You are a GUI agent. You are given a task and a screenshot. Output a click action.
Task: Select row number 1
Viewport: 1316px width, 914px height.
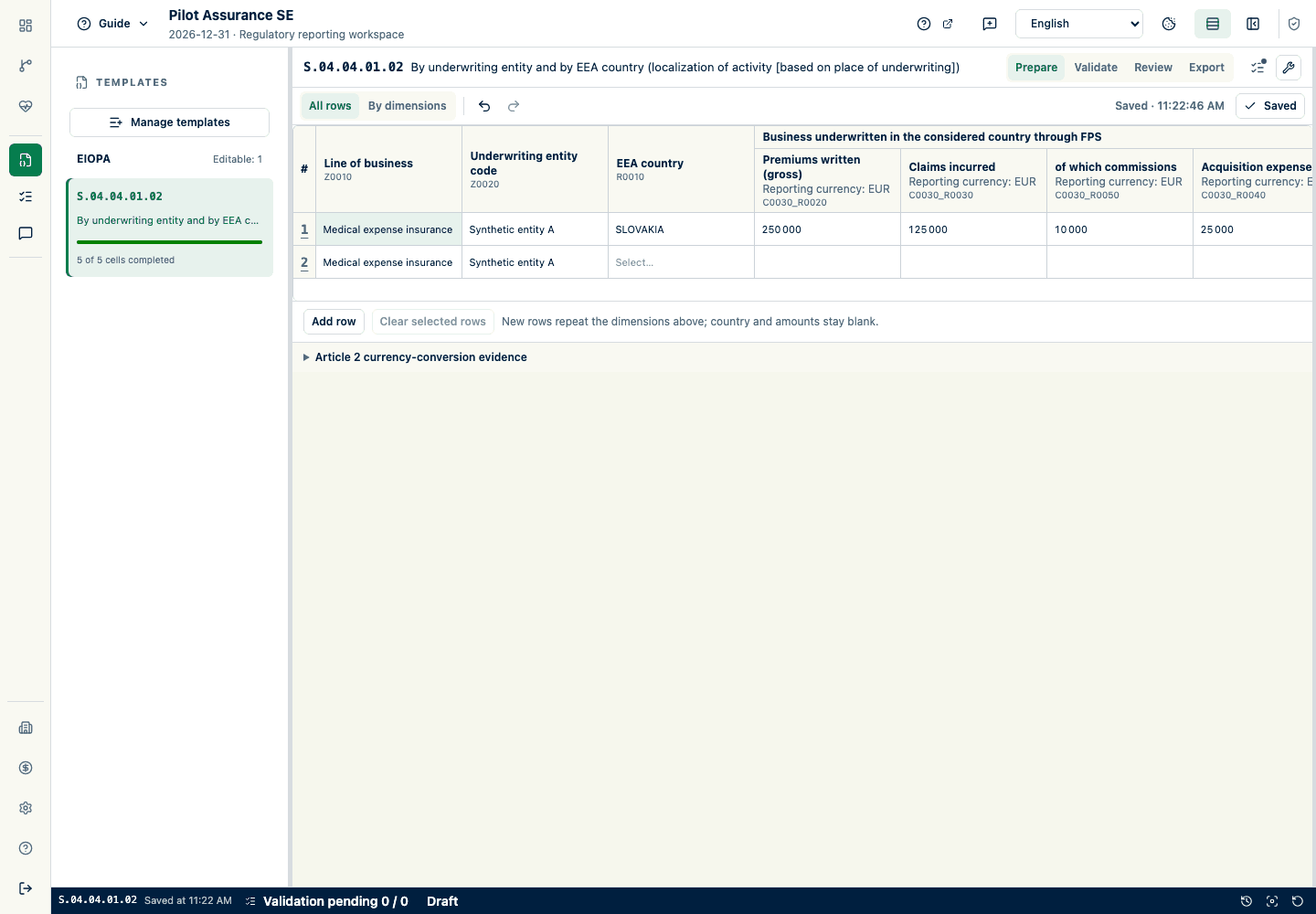(x=304, y=229)
